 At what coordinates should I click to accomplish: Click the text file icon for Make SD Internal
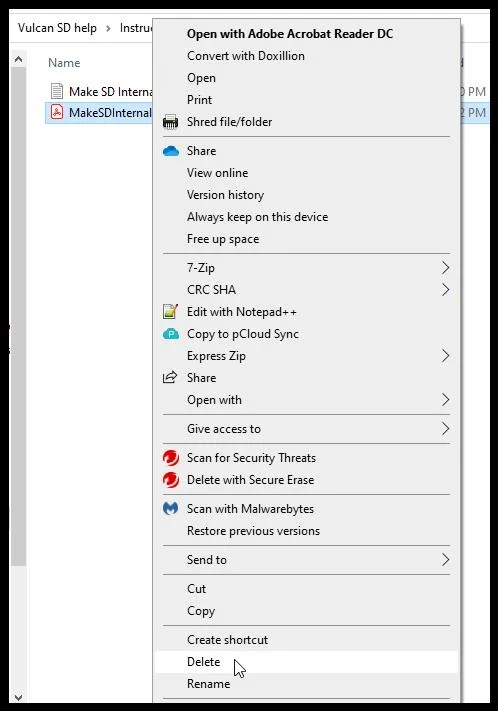click(57, 91)
